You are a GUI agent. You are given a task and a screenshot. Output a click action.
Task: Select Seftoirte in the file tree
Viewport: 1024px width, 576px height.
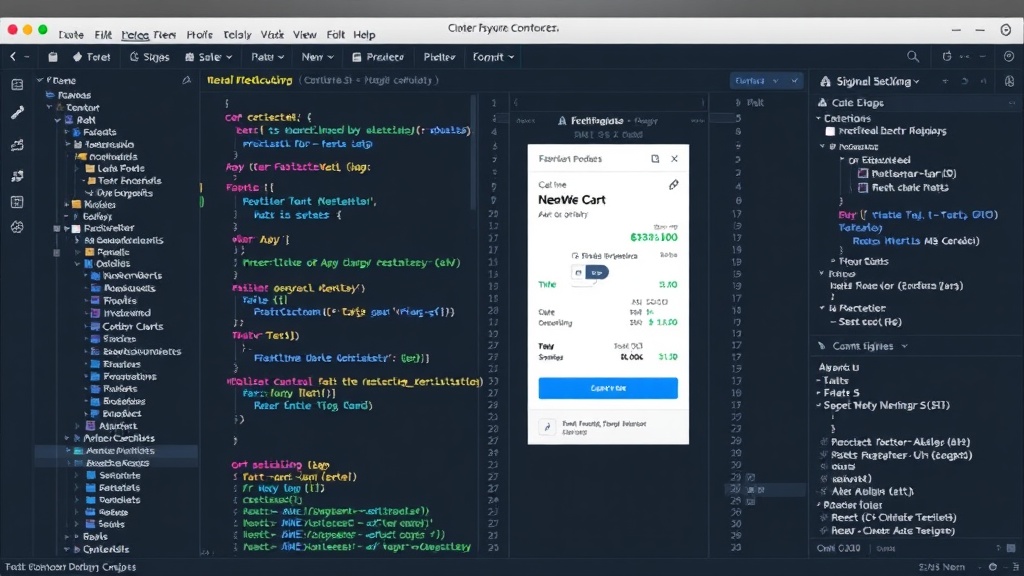click(120, 475)
